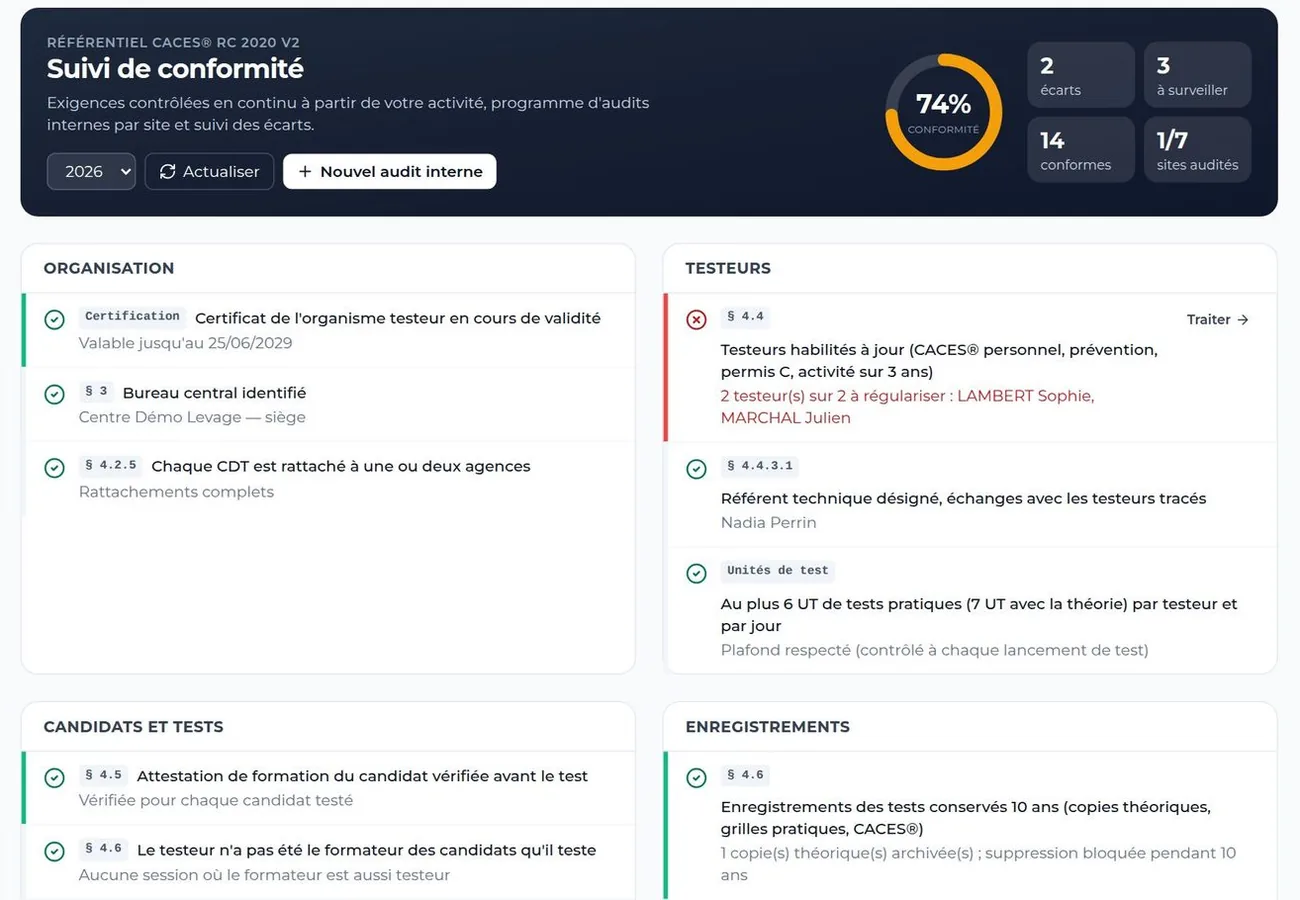The height and width of the screenshot is (900, 1300).
Task: Click the text Valable jusqu'au 25/06/2029
Action: pyautogui.click(x=186, y=343)
